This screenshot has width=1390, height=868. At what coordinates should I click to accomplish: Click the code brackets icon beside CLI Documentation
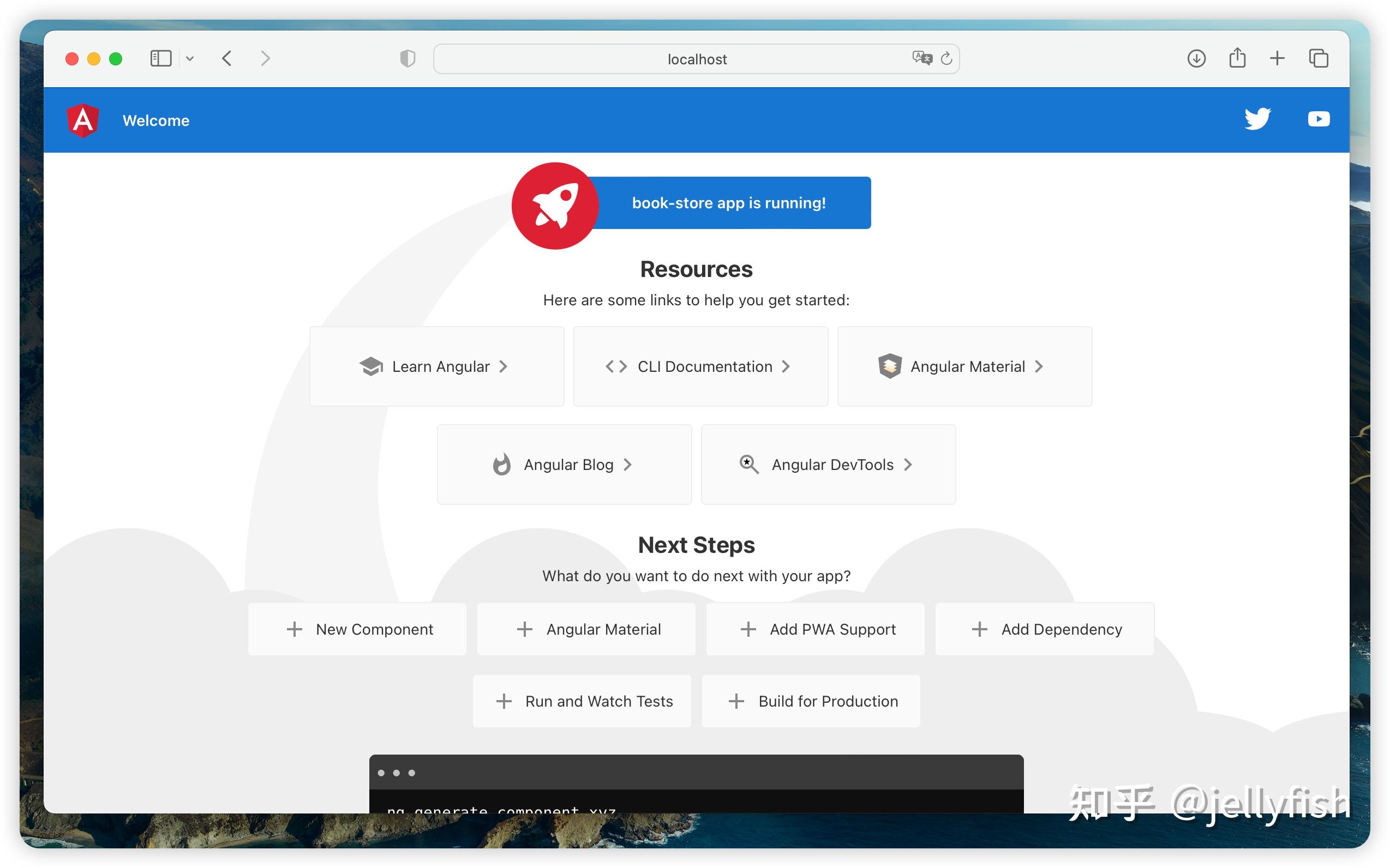[616, 366]
